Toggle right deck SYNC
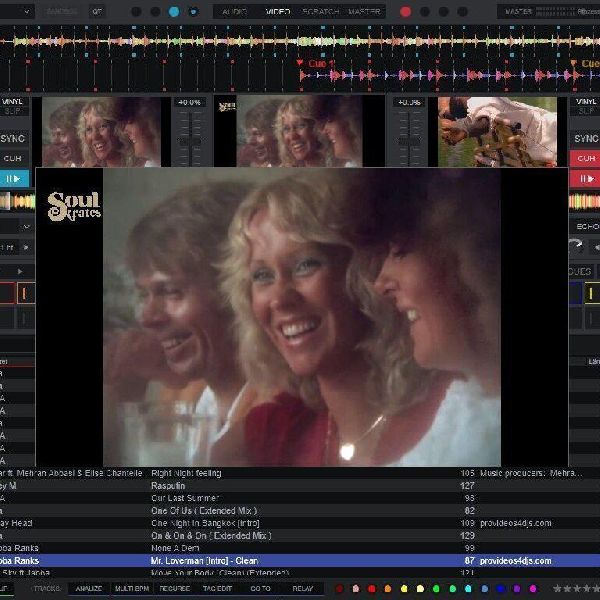600x600 pixels. (586, 139)
